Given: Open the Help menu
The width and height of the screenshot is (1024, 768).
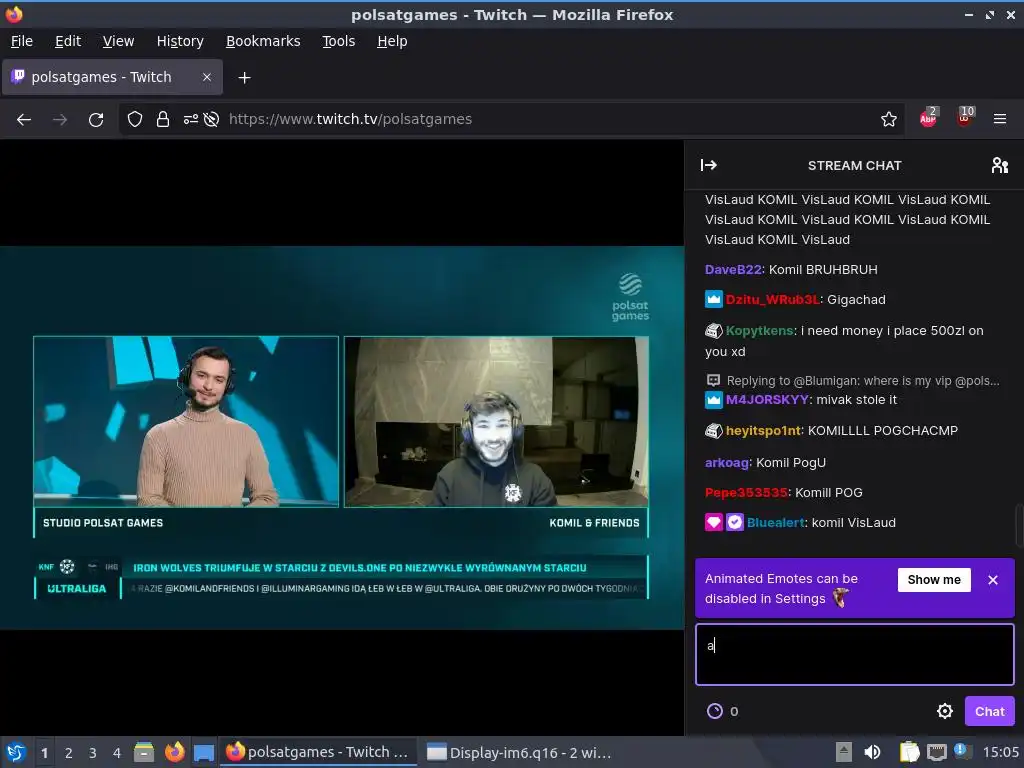Looking at the screenshot, I should [x=392, y=41].
